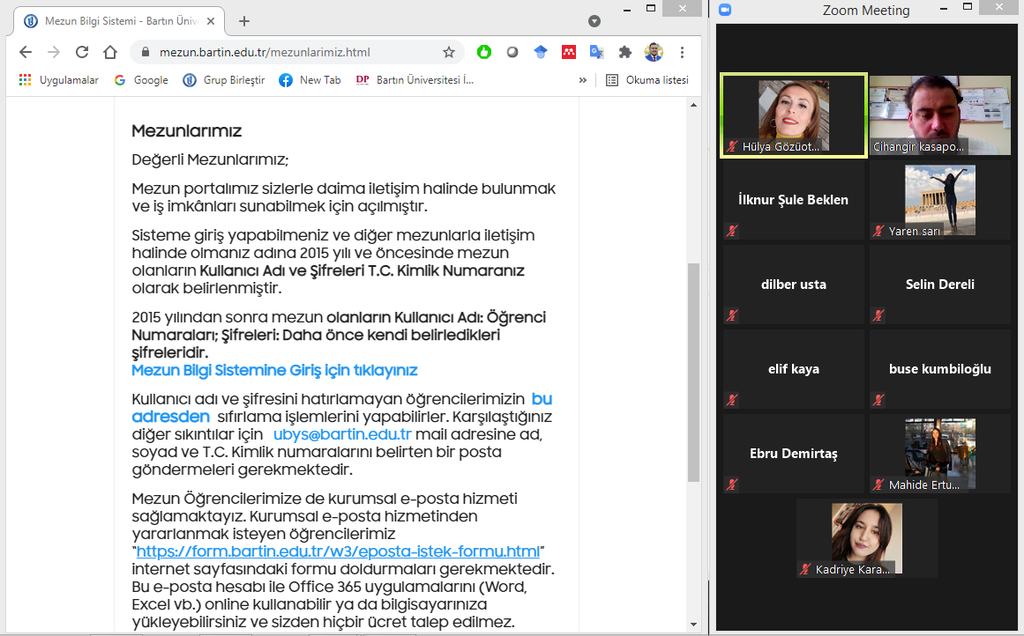Open the Chrome profile avatar
Viewport: 1024px width, 636px height.
pyautogui.click(x=653, y=52)
